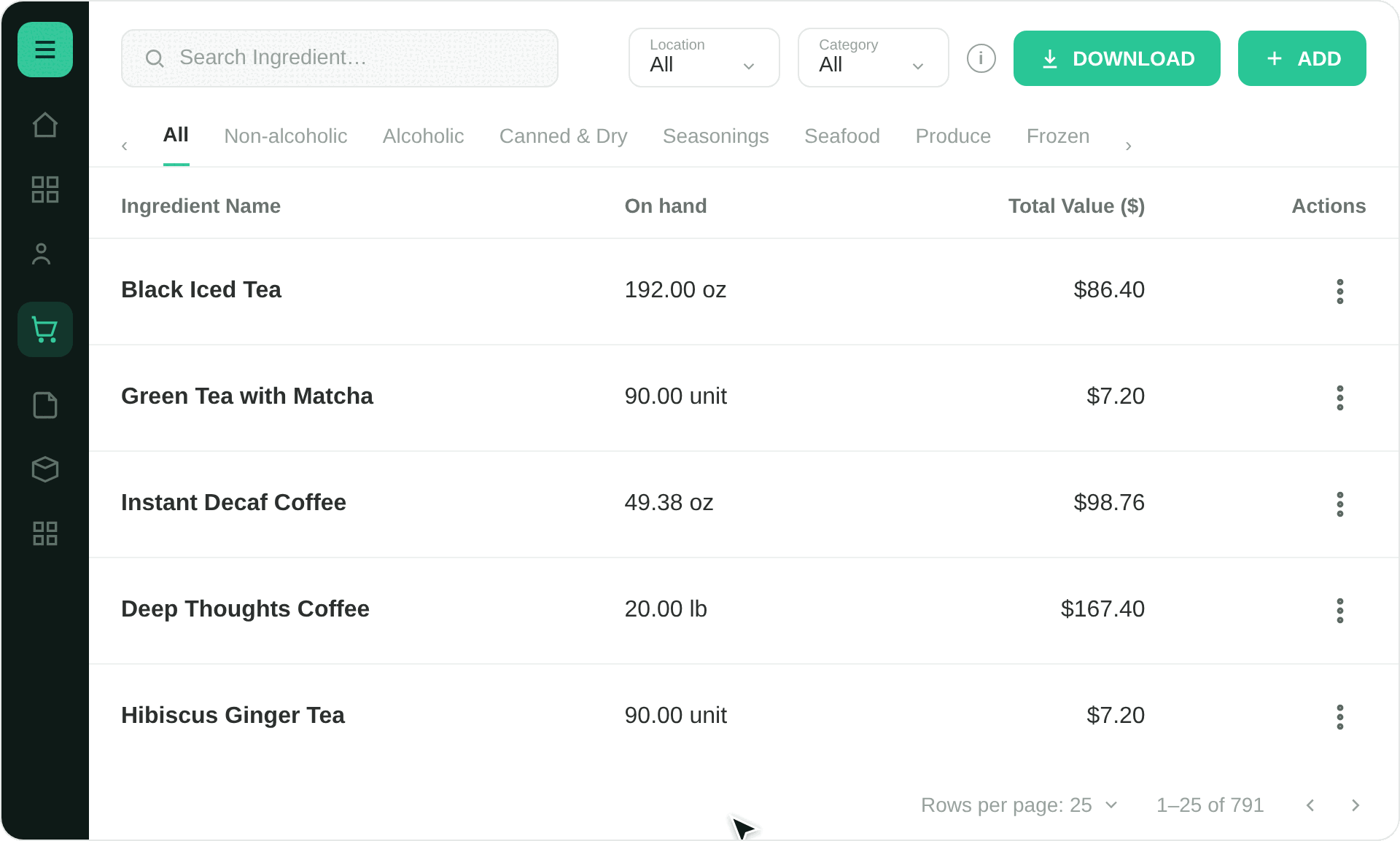Open the hamburger menu in the sidebar
This screenshot has width=1400, height=841.
(x=45, y=50)
